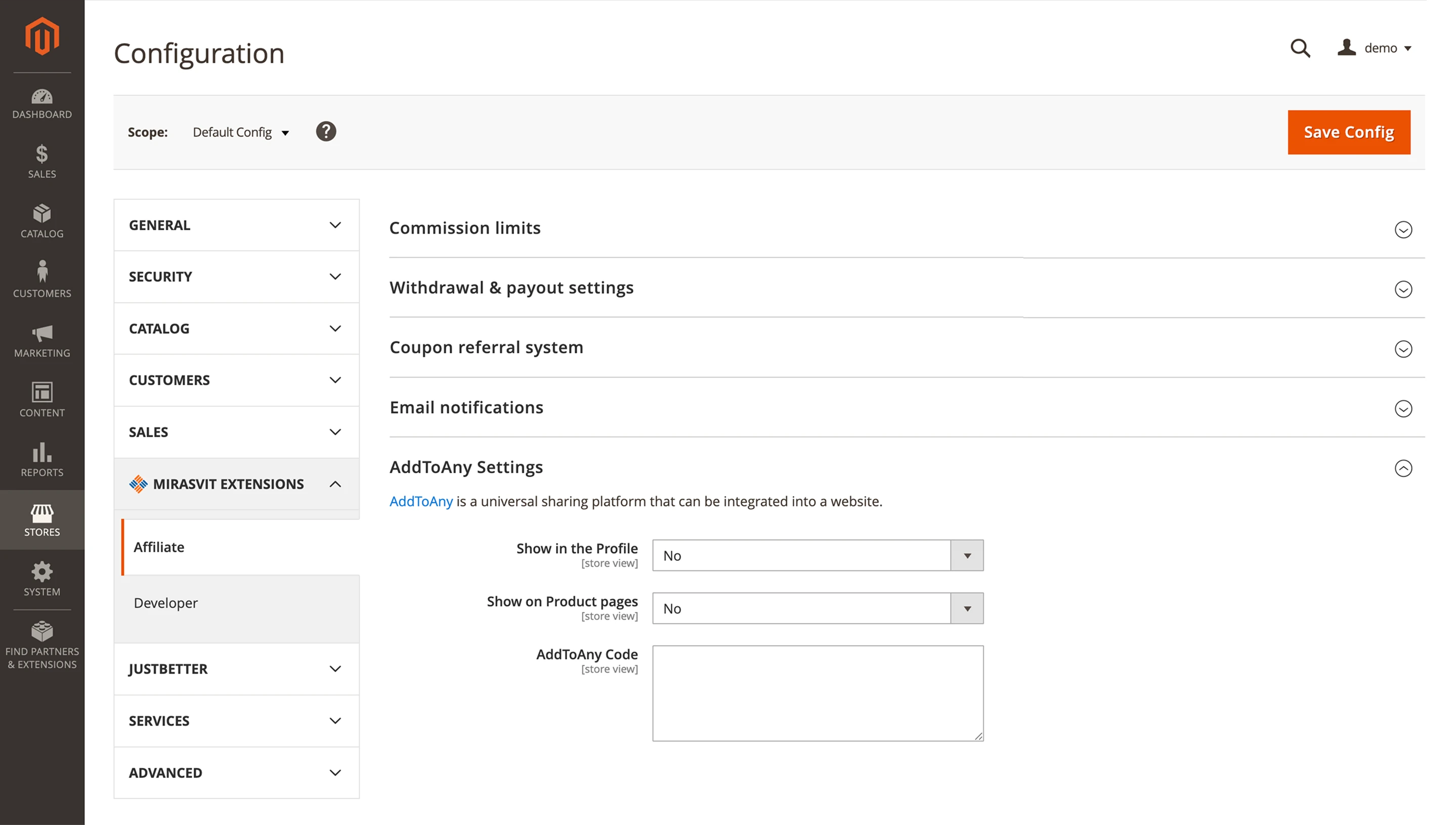Switch to the Developer settings section
Viewport: 1456px width, 825px height.
click(x=165, y=603)
